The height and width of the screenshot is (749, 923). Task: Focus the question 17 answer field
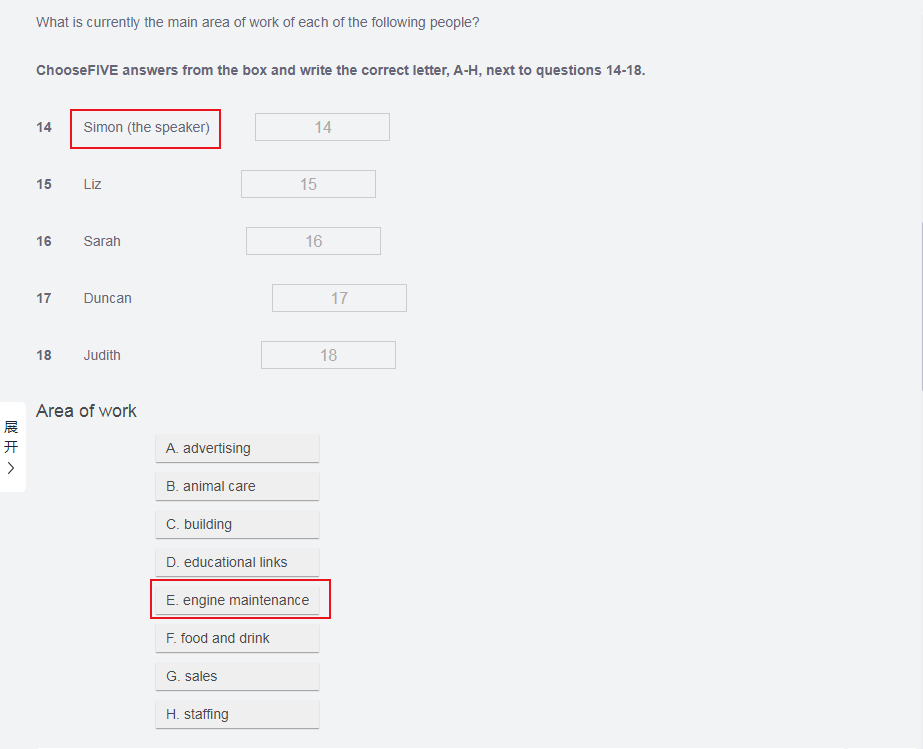point(339,298)
